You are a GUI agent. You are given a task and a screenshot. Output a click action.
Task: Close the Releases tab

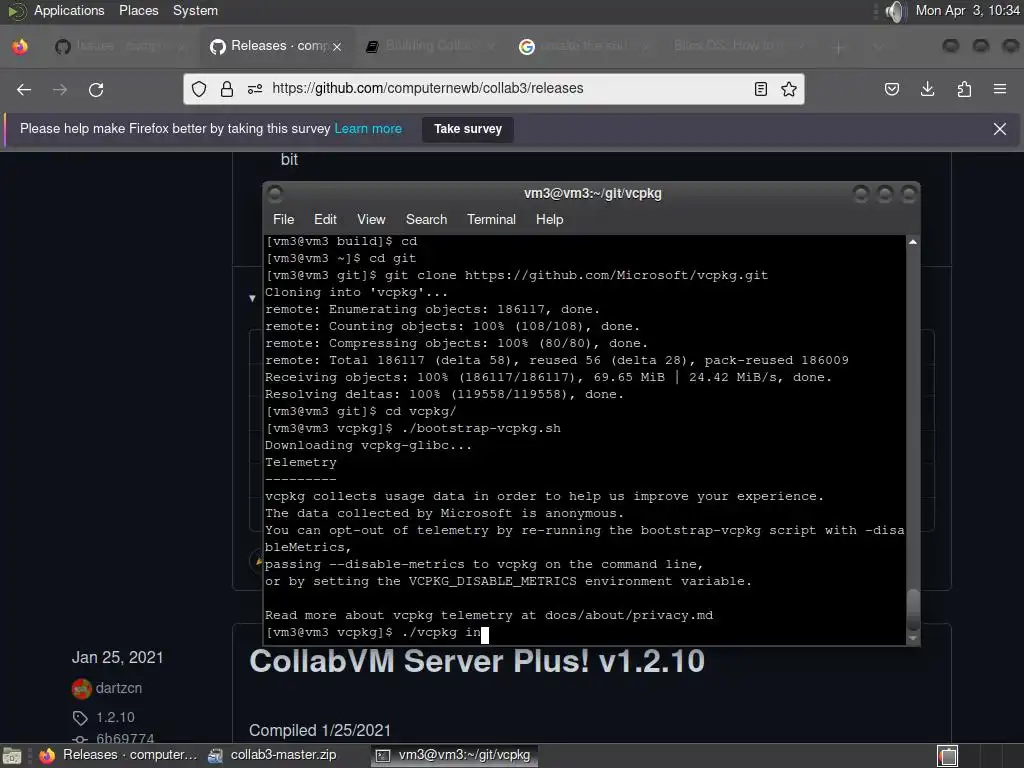[337, 47]
